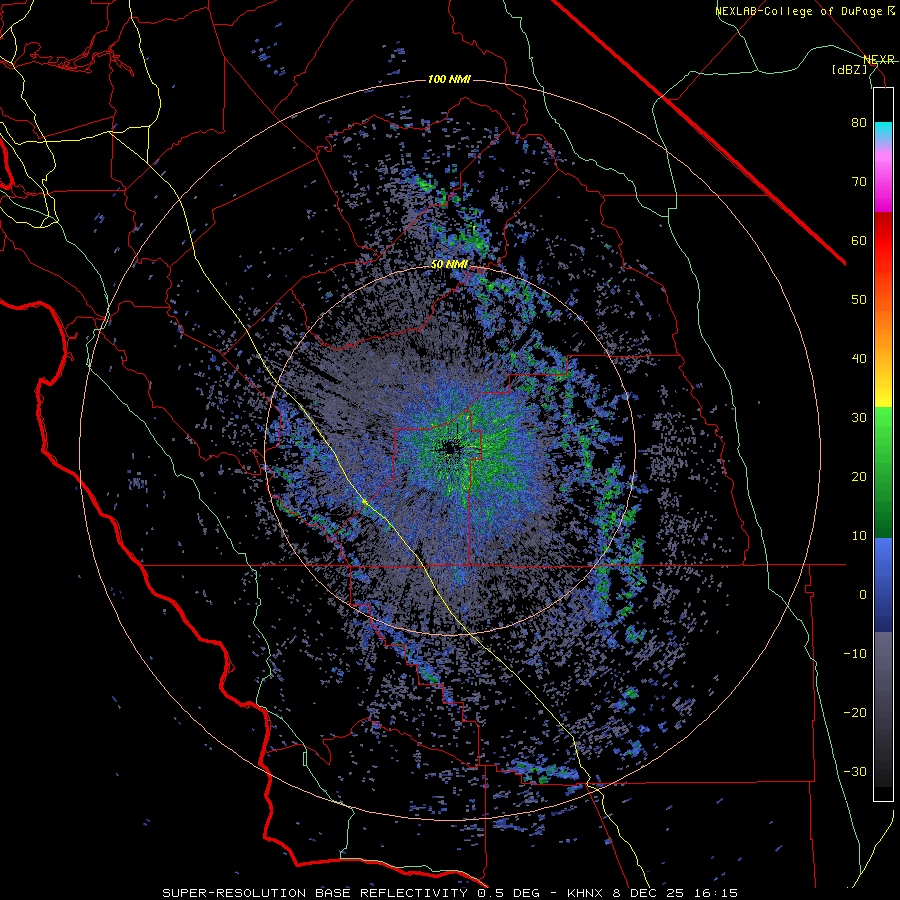Click the -10 value on the dBZ scale

855,654
